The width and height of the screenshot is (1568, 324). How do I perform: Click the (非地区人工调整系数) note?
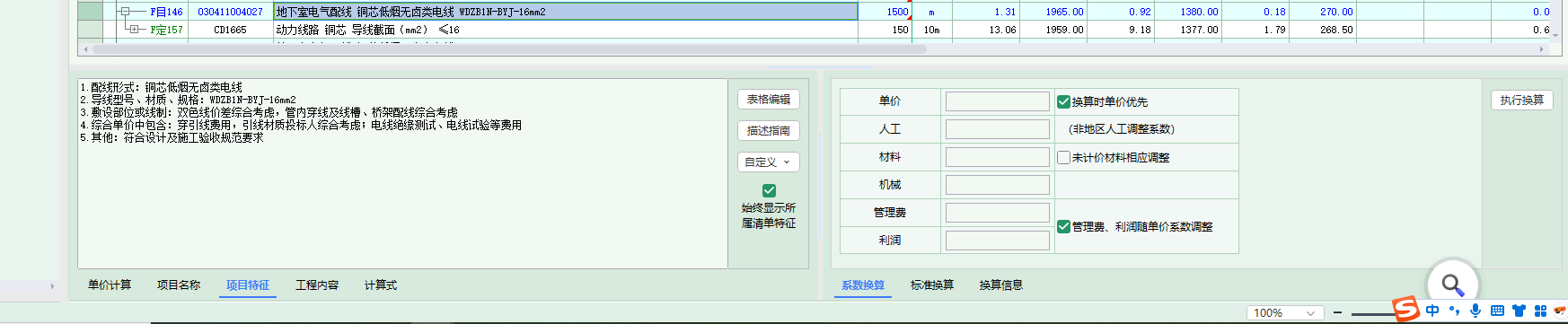click(1121, 129)
